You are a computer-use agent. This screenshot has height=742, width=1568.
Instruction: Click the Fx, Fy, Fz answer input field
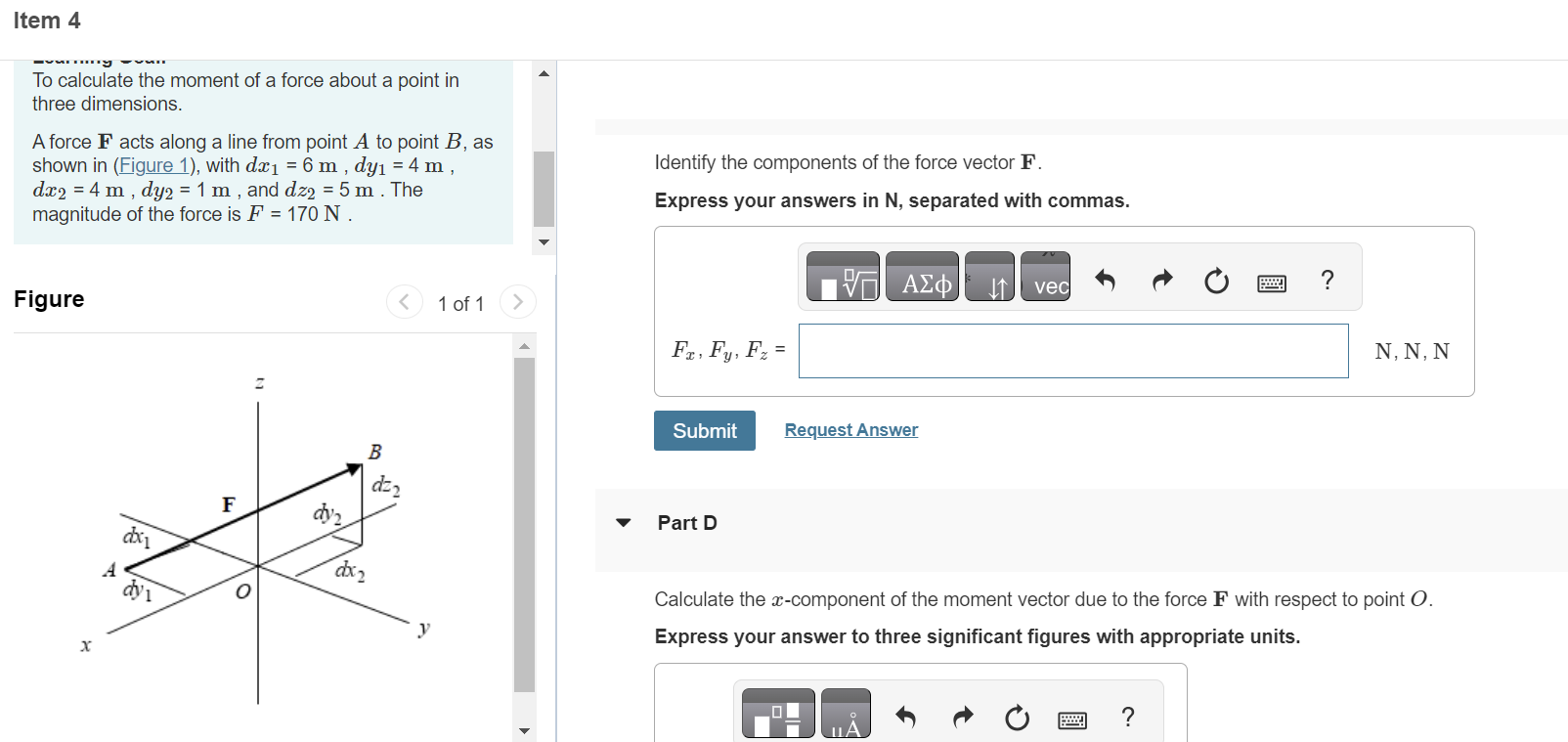pyautogui.click(x=1073, y=351)
